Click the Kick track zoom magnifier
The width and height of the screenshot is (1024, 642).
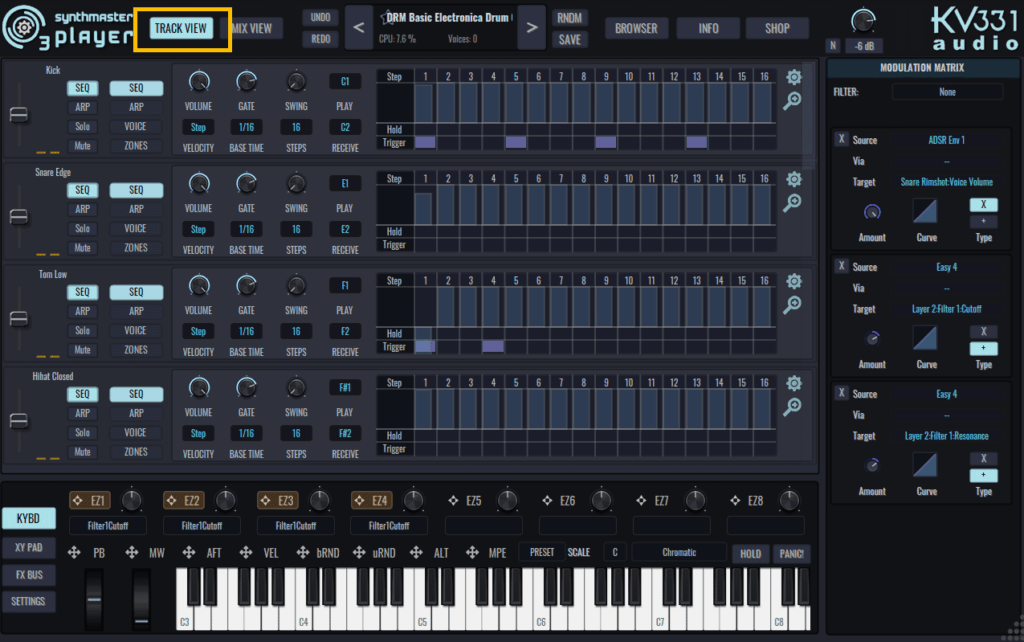pyautogui.click(x=792, y=101)
